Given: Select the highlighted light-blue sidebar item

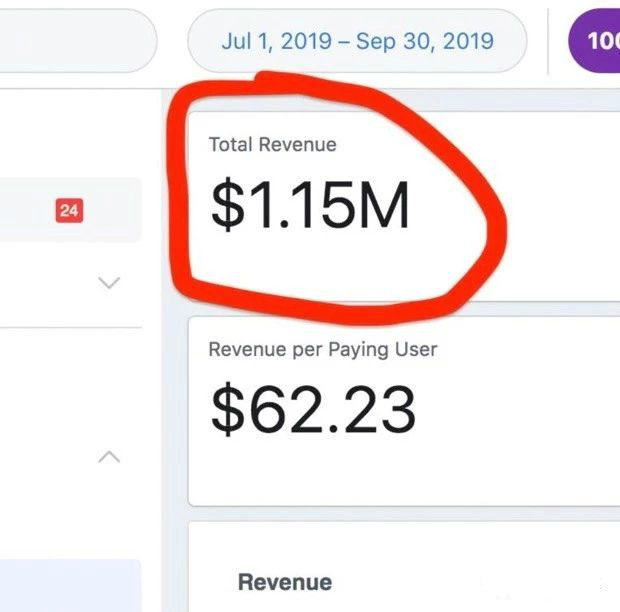Looking at the screenshot, I should pyautogui.click(x=70, y=586).
